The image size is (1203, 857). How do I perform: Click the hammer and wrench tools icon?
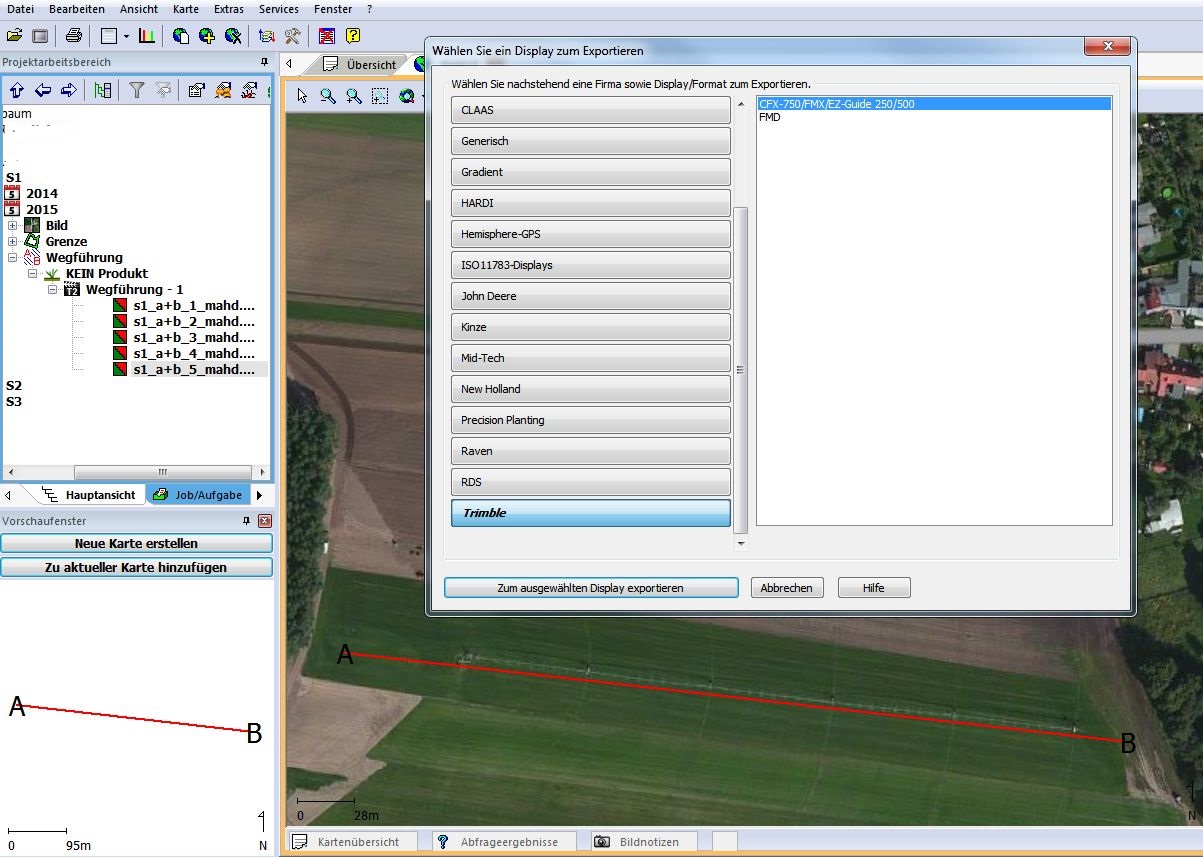point(293,36)
